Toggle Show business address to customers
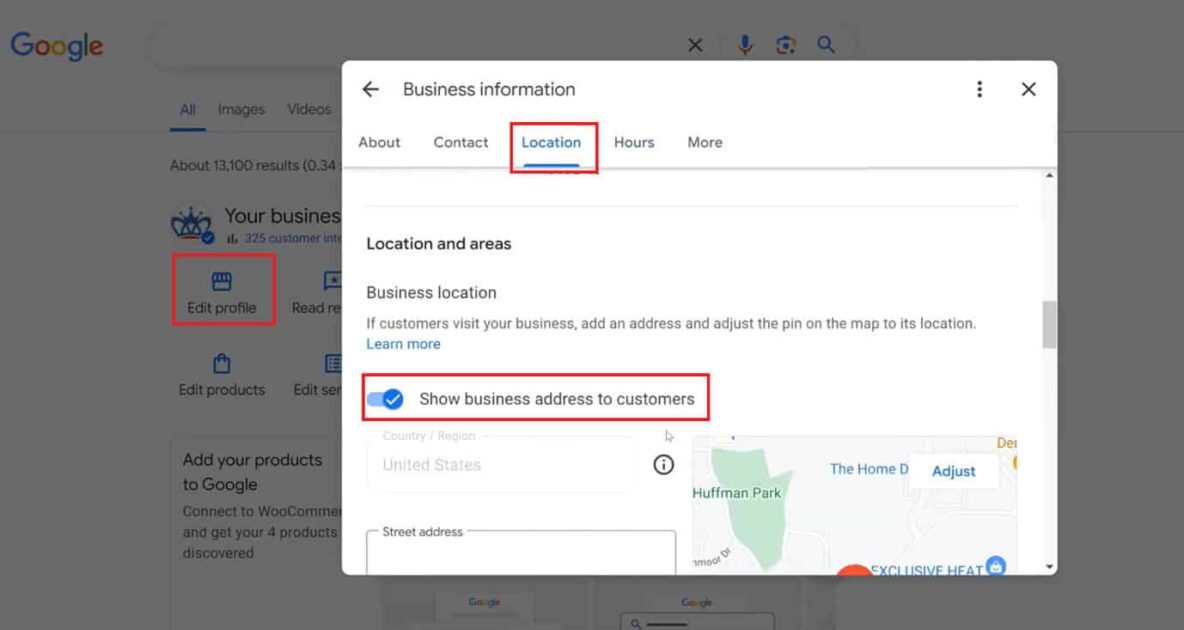This screenshot has height=630, width=1184. click(x=386, y=399)
